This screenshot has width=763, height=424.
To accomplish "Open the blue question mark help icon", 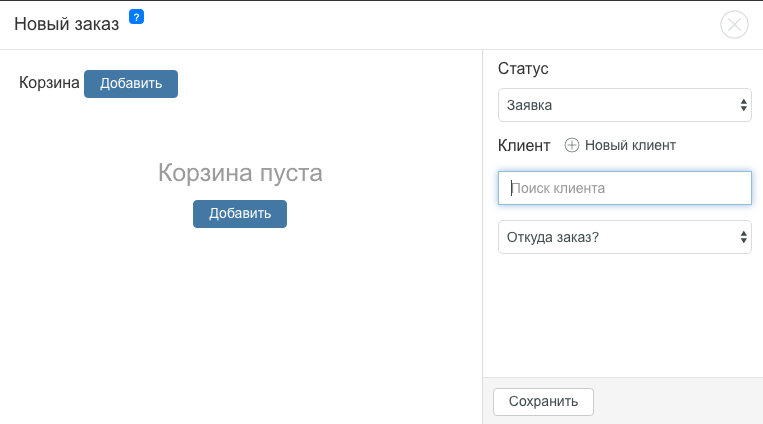I will [x=136, y=17].
